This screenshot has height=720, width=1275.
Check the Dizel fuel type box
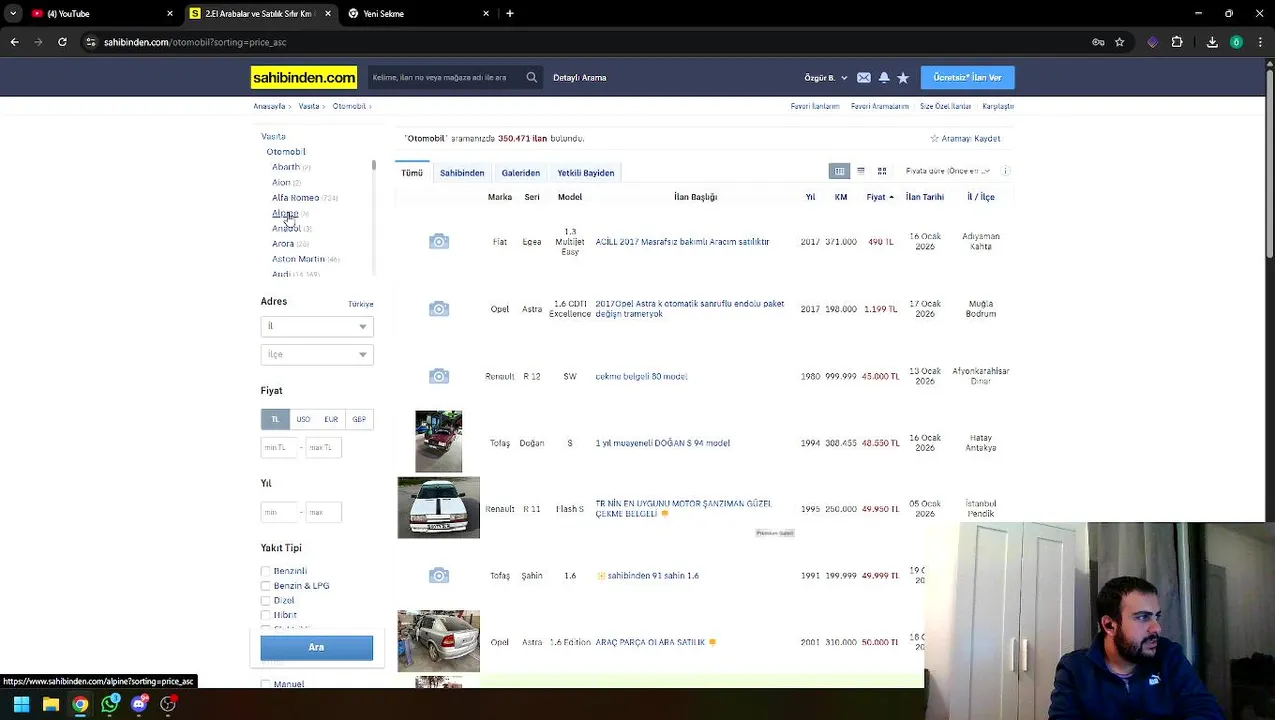[x=266, y=601]
